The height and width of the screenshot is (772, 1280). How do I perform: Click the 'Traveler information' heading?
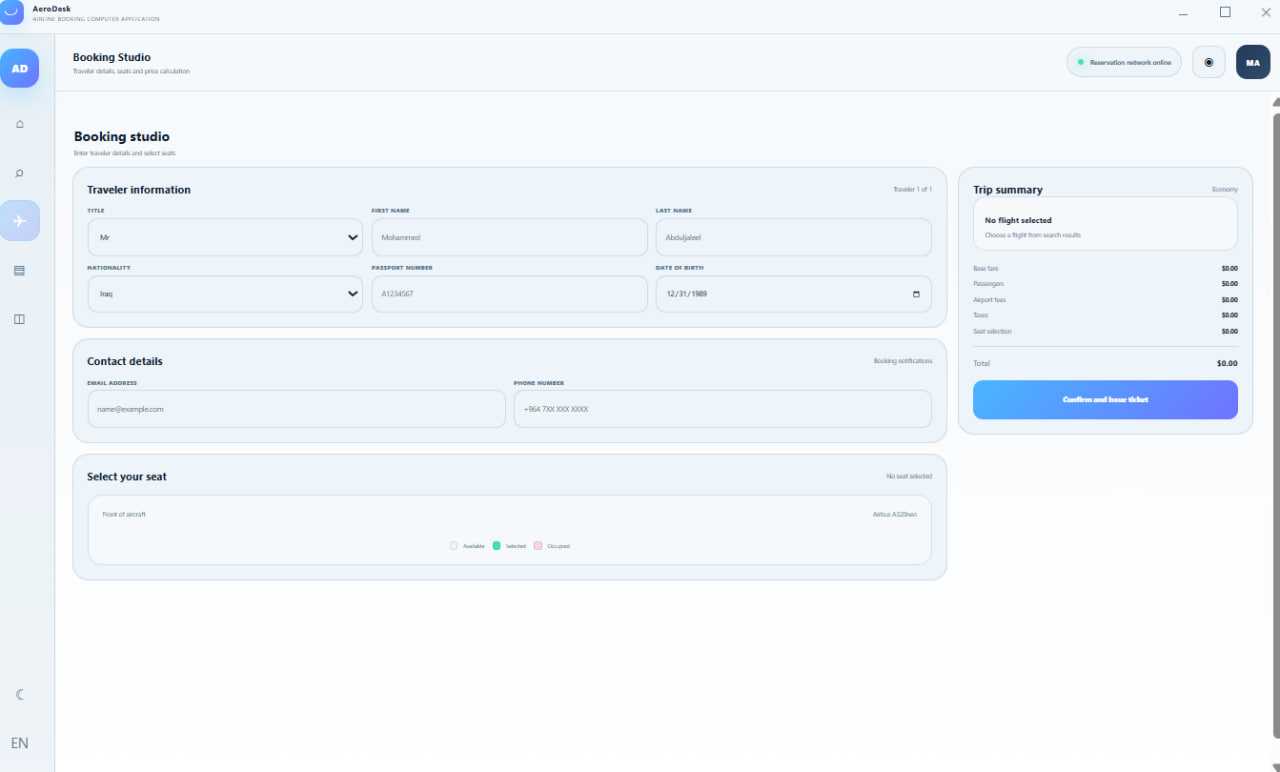139,189
